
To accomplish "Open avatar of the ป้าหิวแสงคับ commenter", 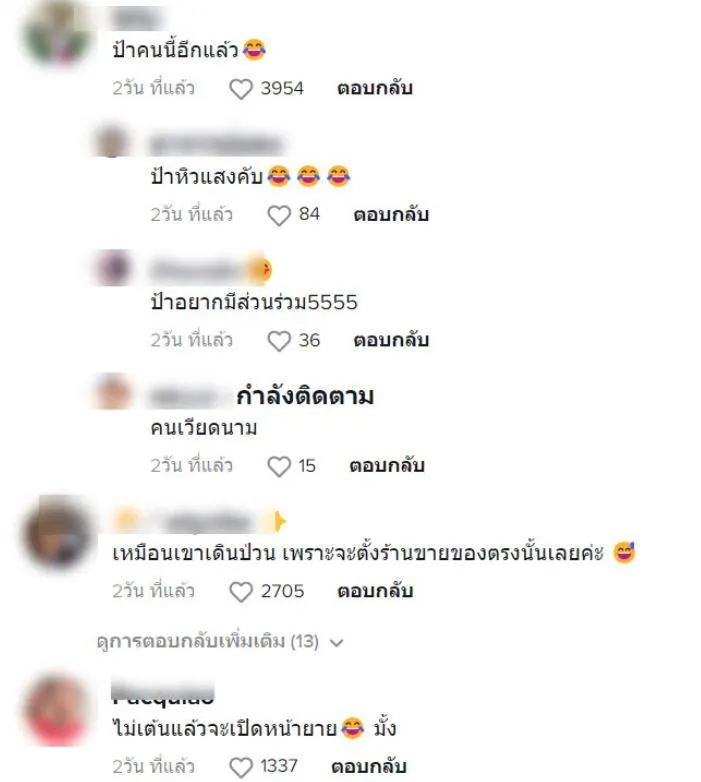I will [x=113, y=141].
